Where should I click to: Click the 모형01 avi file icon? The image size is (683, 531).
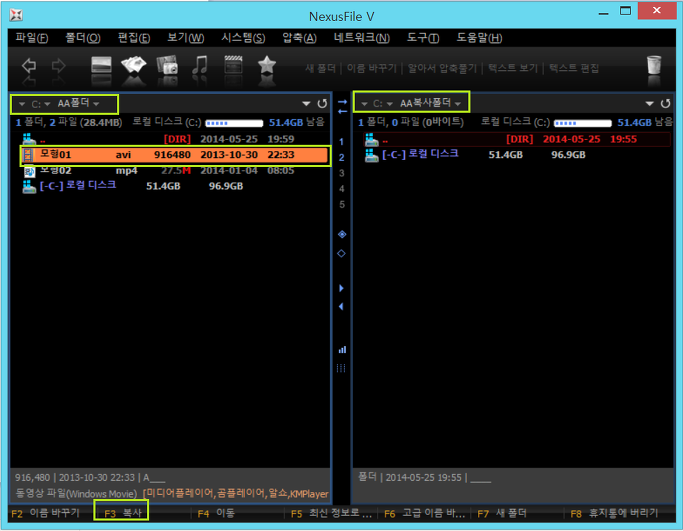point(28,155)
